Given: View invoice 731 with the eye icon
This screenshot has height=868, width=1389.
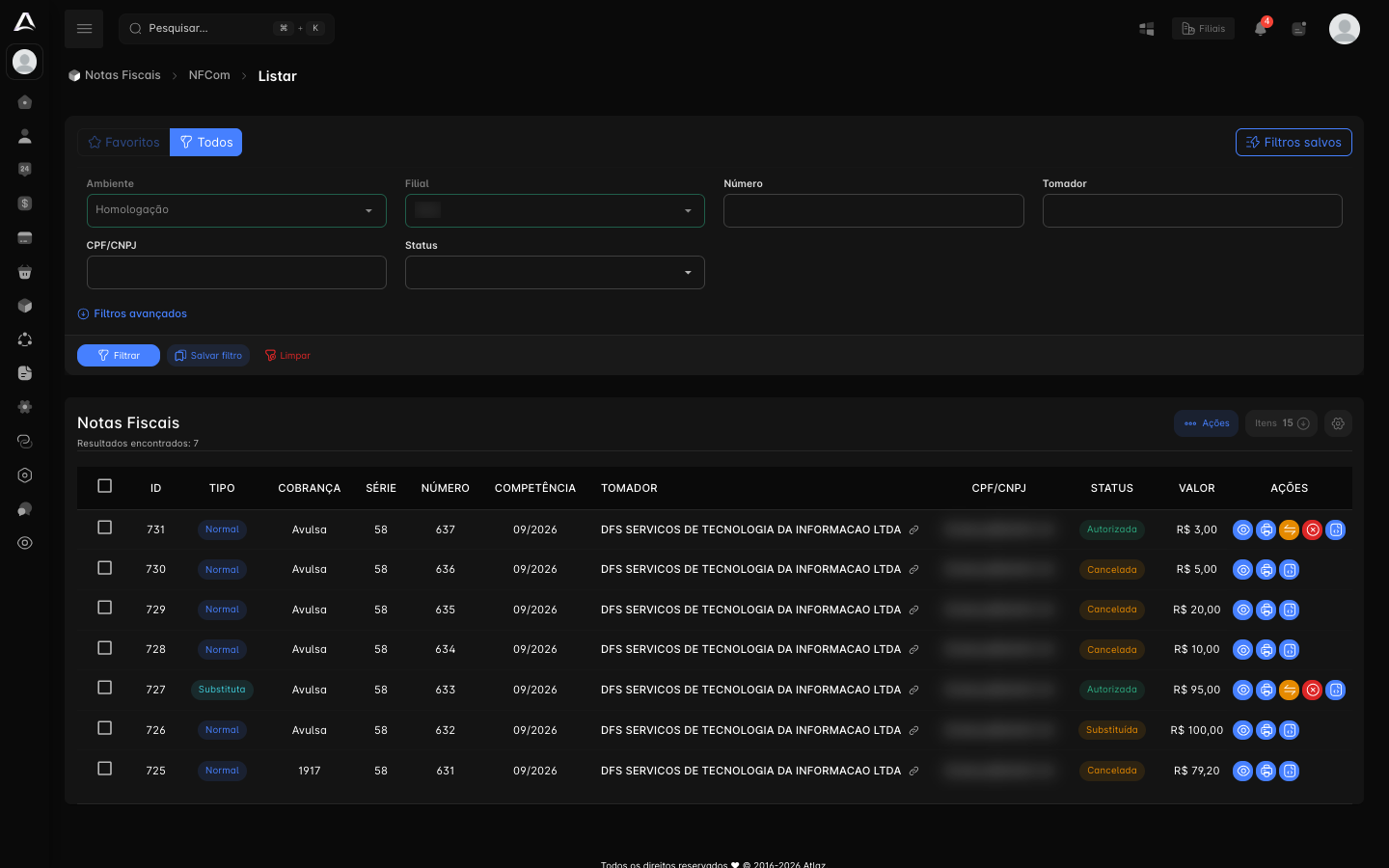Looking at the screenshot, I should 1243,529.
